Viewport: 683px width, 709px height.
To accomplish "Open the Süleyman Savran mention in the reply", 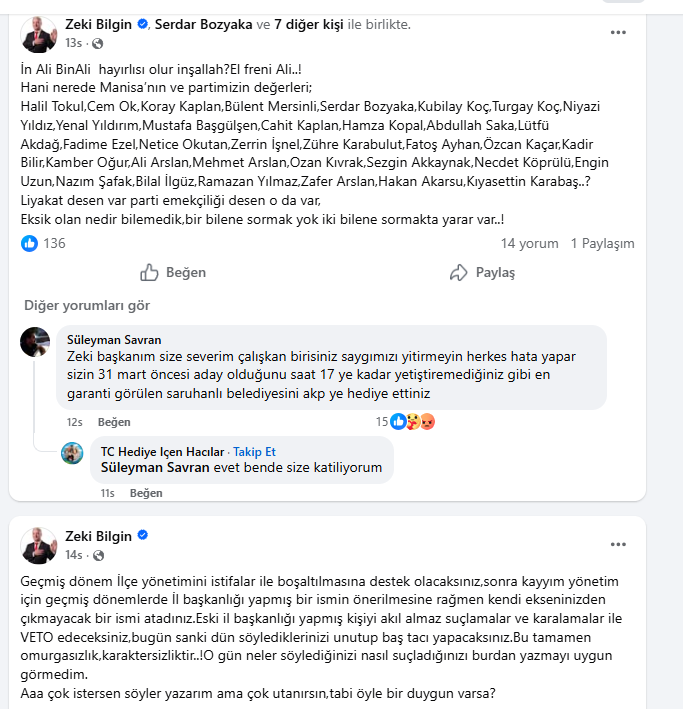I will [155, 468].
